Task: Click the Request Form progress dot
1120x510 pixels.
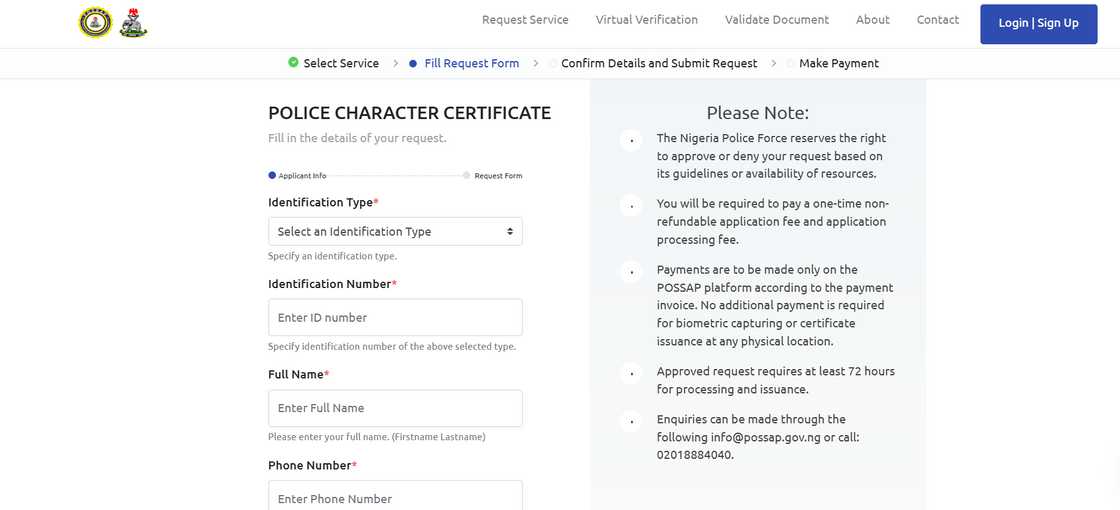Action: click(x=466, y=176)
